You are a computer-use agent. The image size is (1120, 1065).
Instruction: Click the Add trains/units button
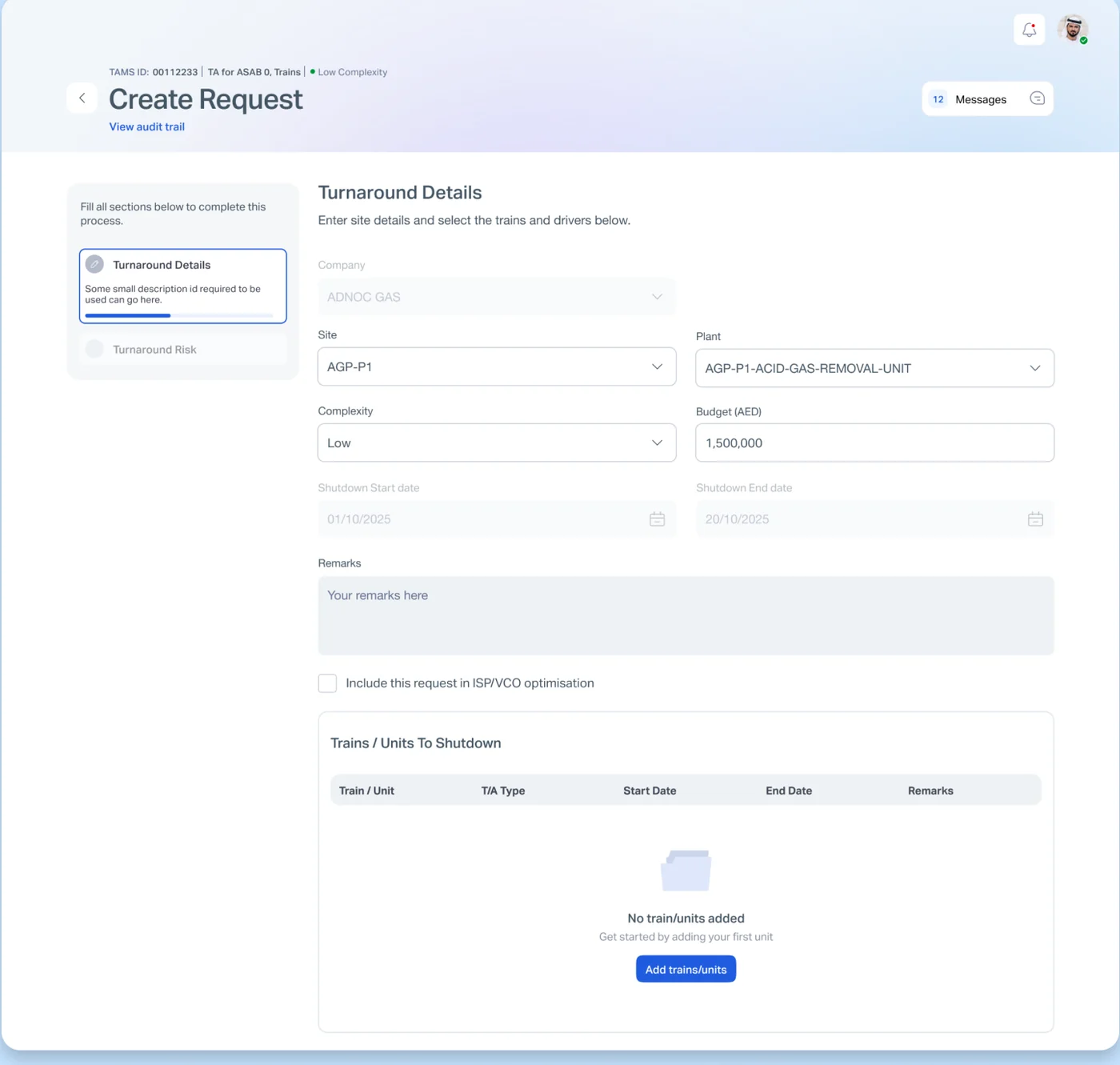686,969
